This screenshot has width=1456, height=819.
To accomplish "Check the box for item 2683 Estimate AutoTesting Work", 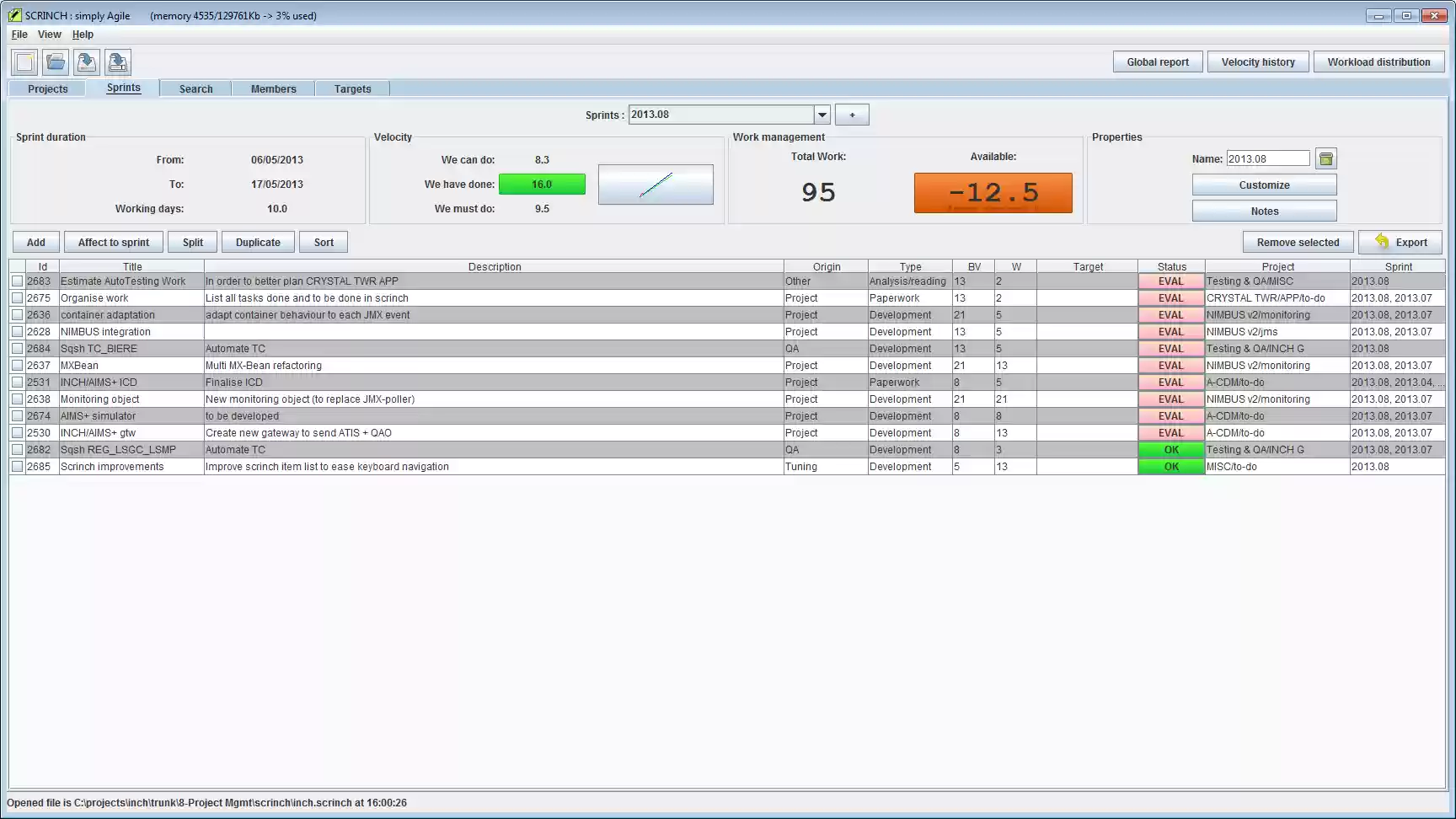I will (17, 281).
